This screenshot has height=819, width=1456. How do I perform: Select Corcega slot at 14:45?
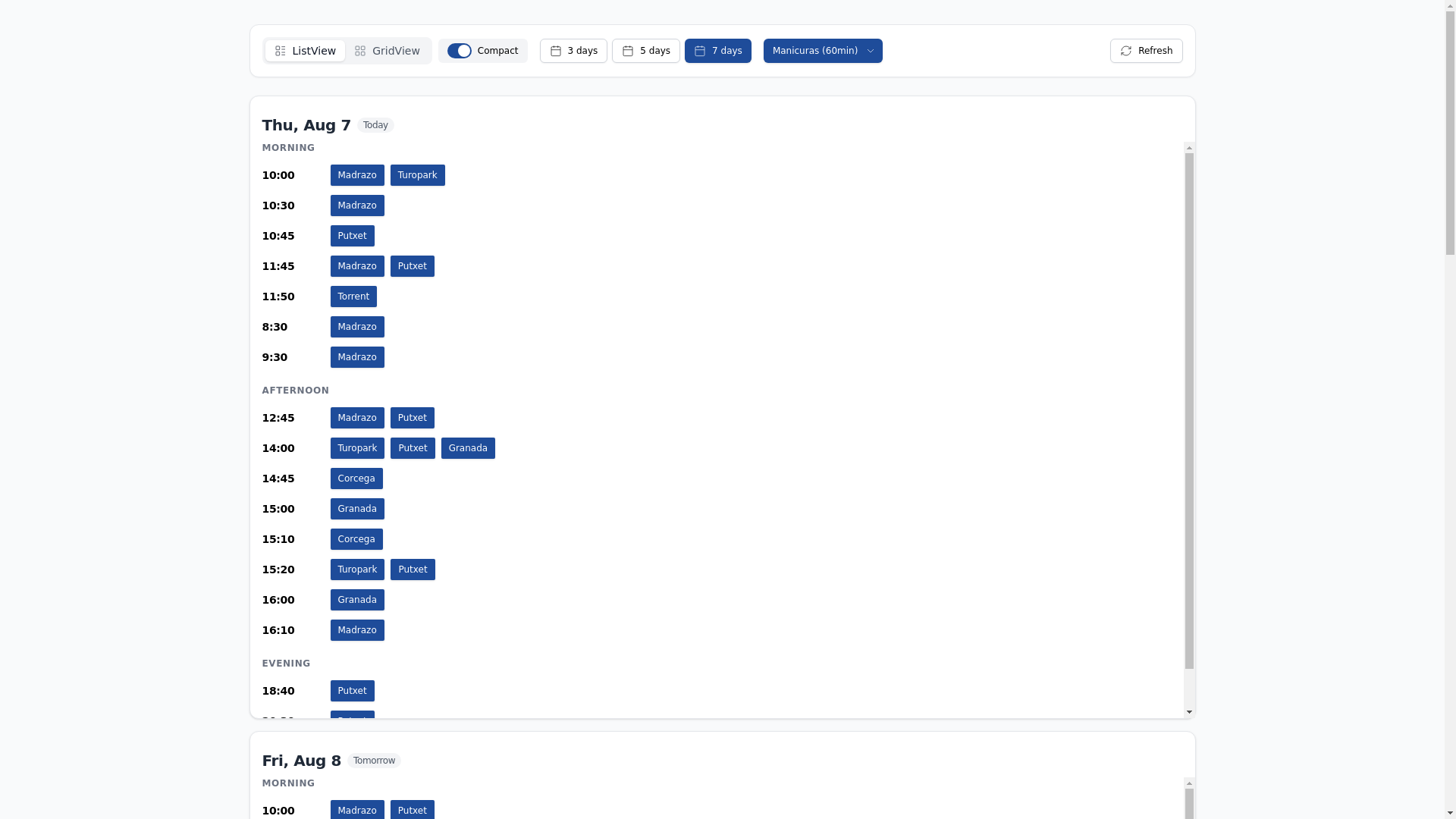pos(356,479)
